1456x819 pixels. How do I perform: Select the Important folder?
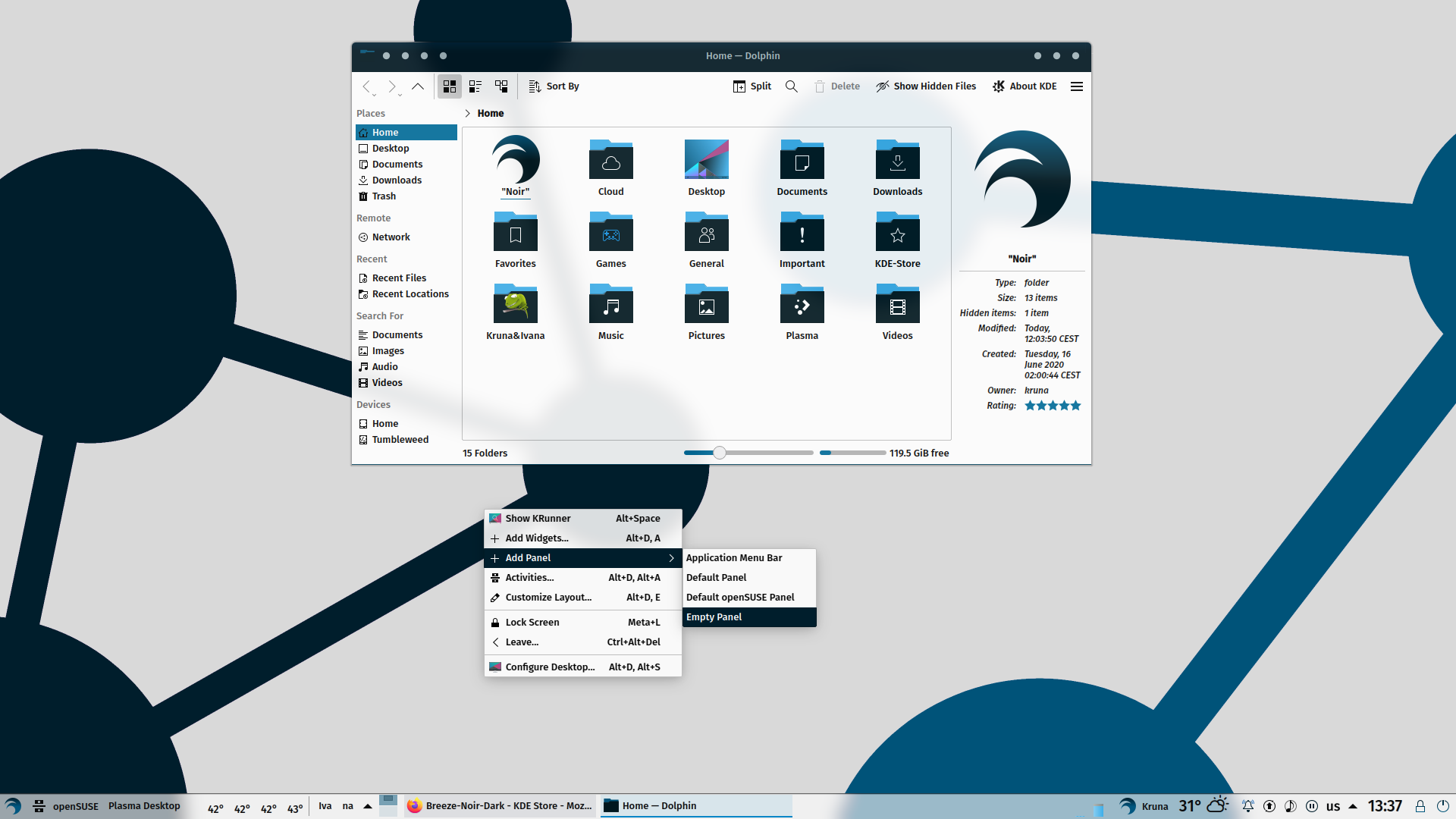802,233
